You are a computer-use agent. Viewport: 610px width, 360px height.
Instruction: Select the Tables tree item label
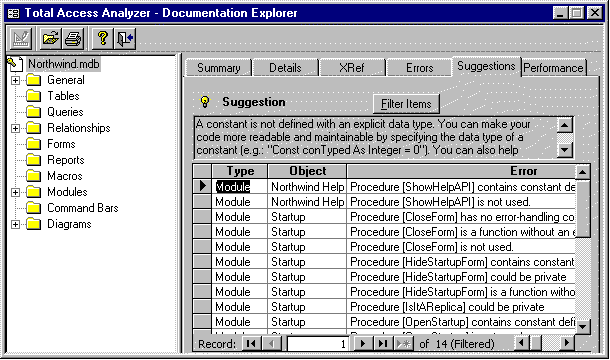pyautogui.click(x=63, y=96)
